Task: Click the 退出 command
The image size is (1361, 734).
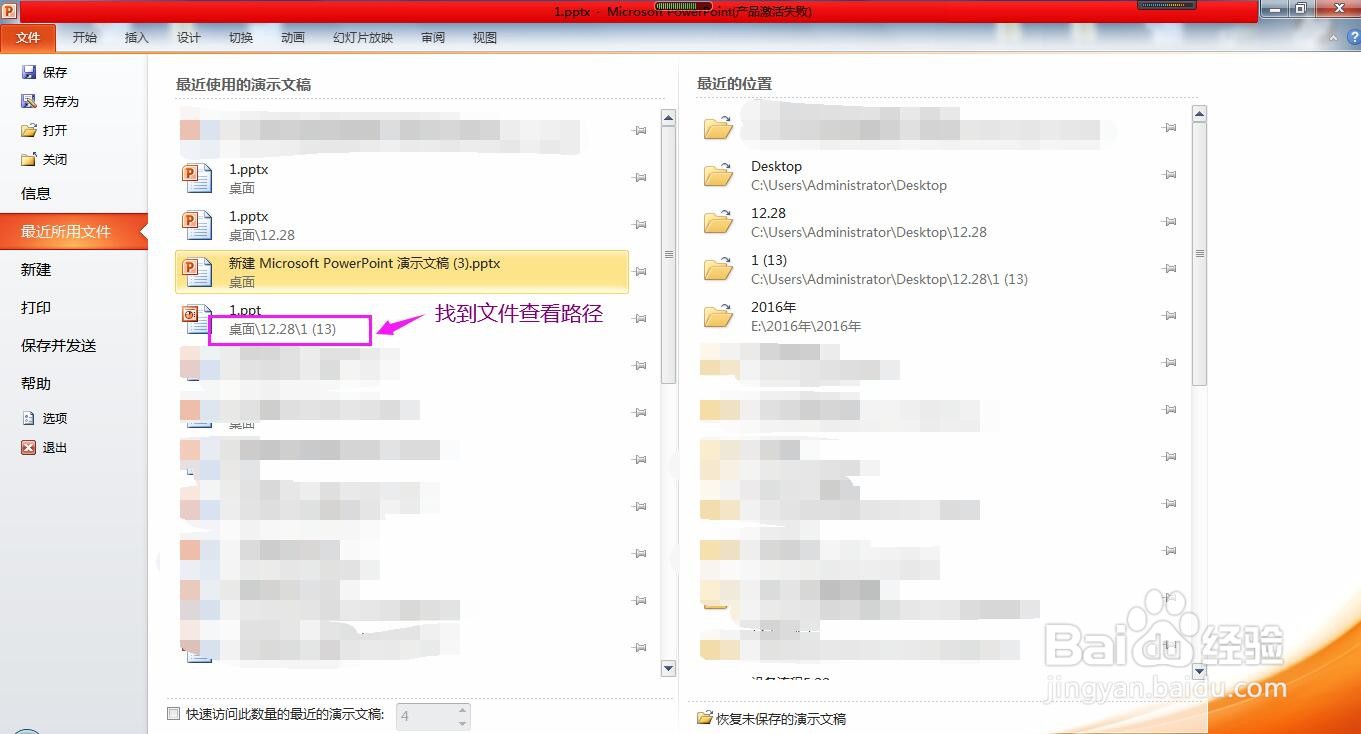Action: (x=55, y=447)
